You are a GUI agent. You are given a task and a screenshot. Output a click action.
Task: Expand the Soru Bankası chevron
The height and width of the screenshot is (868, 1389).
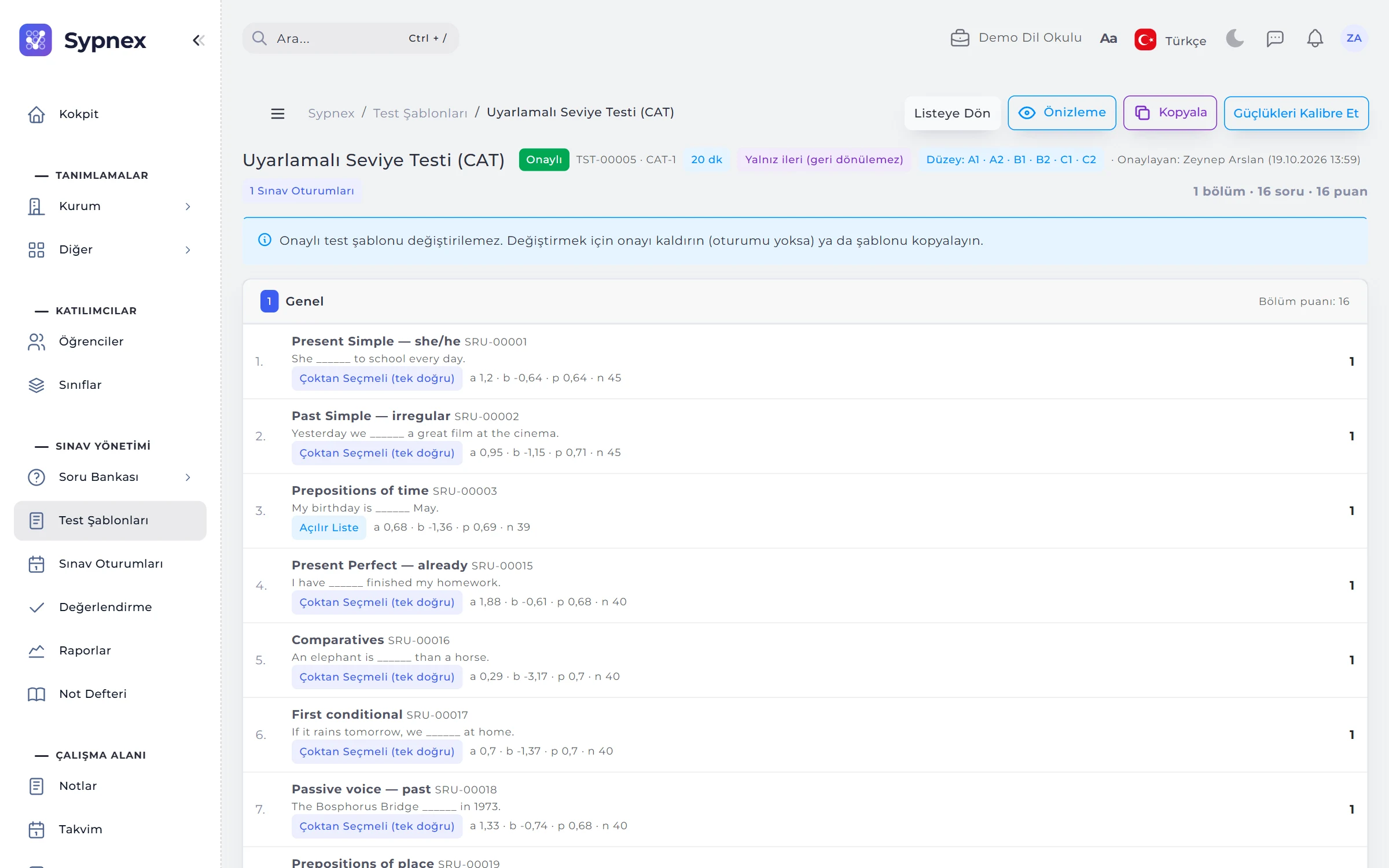(188, 477)
